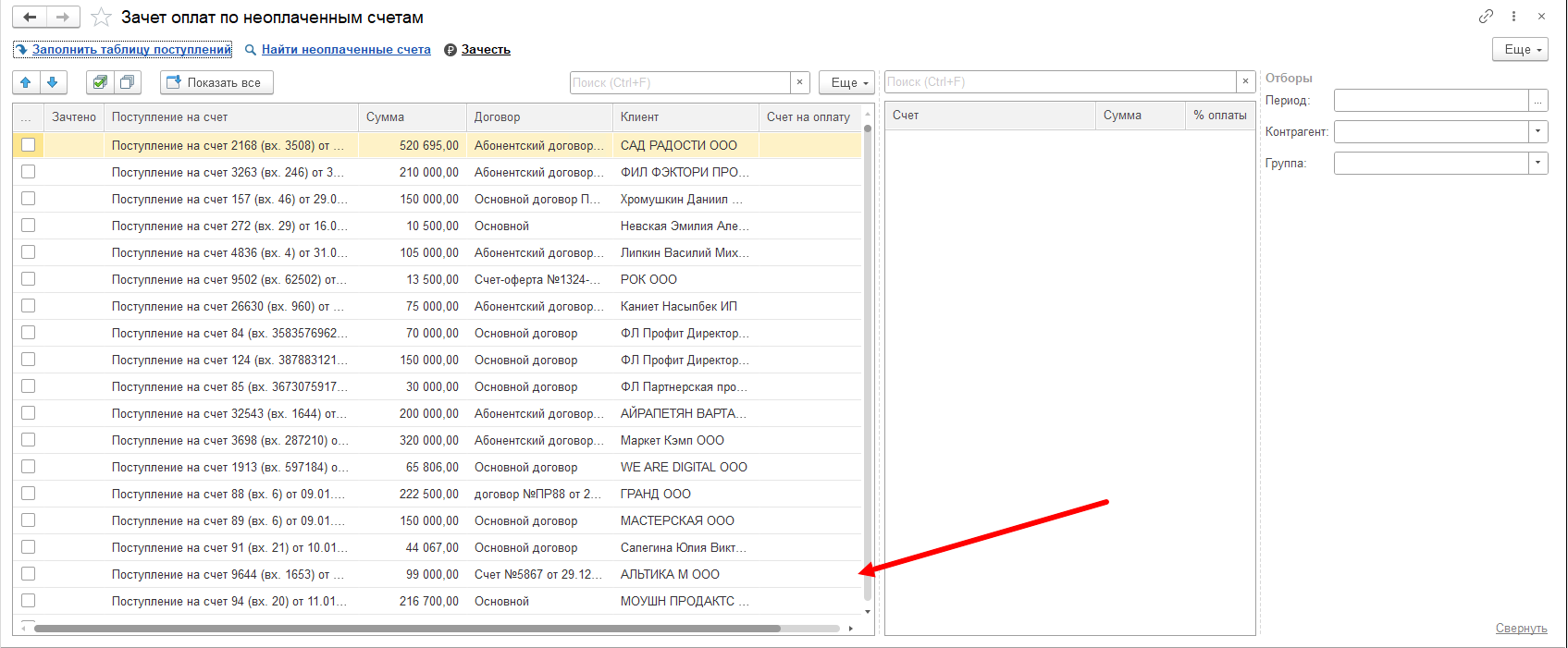This screenshot has height=648, width=1568.
Task: Open the table's Еще menu
Action: [846, 82]
